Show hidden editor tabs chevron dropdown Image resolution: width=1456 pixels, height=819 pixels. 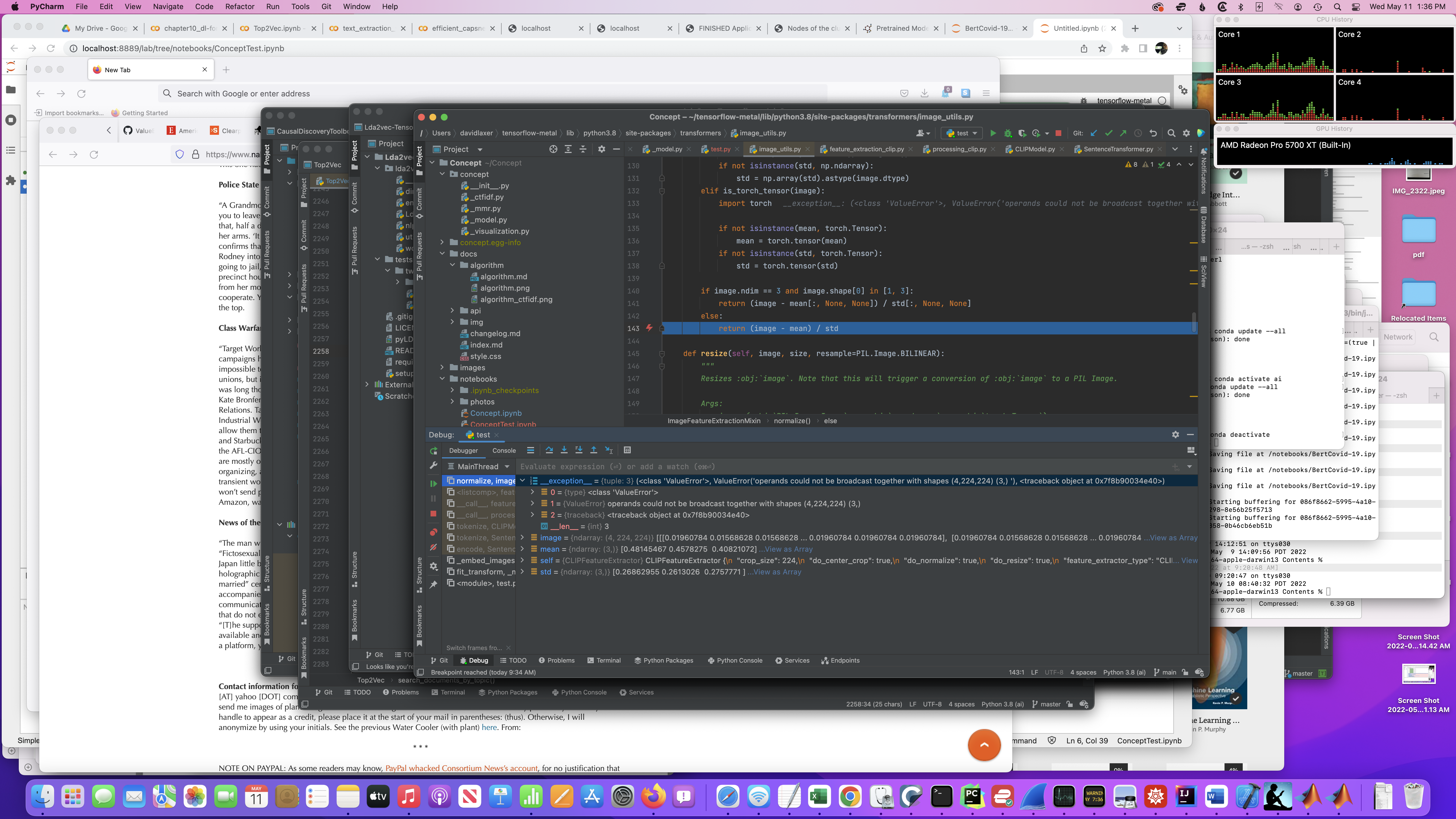coord(1175,149)
